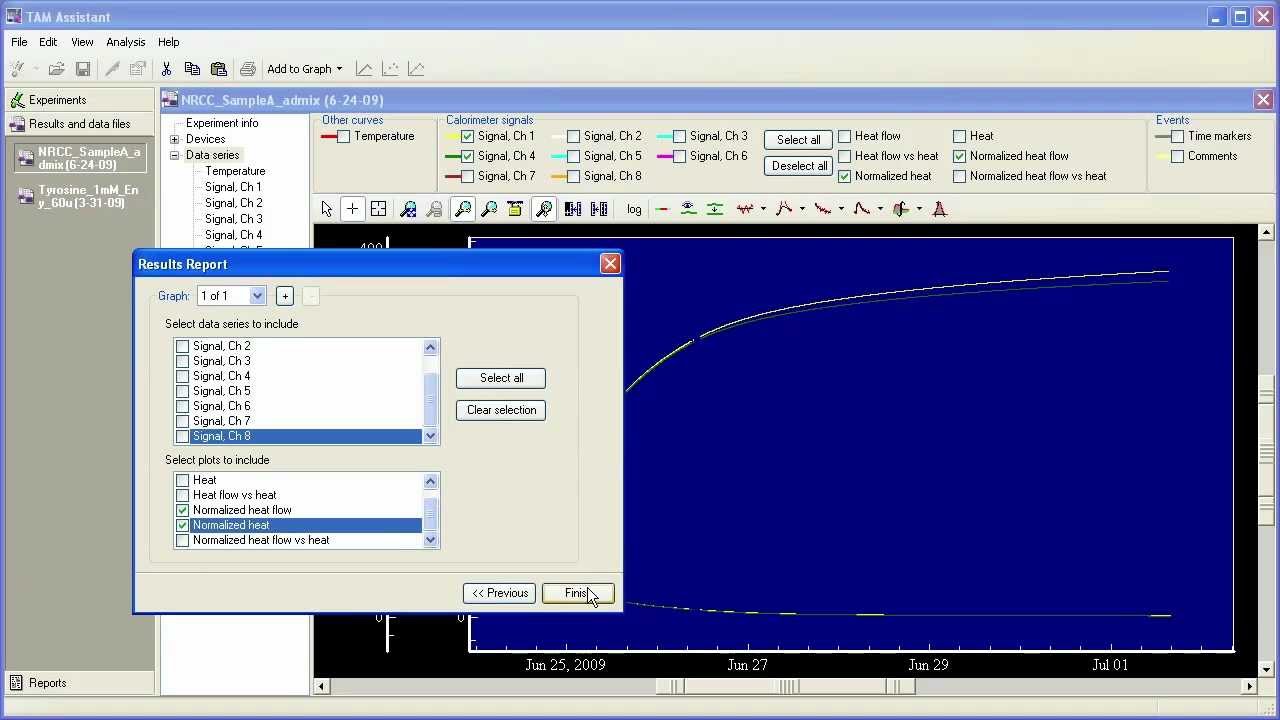Activate the crosshair cursor tool
This screenshot has height=720, width=1280.
(352, 209)
